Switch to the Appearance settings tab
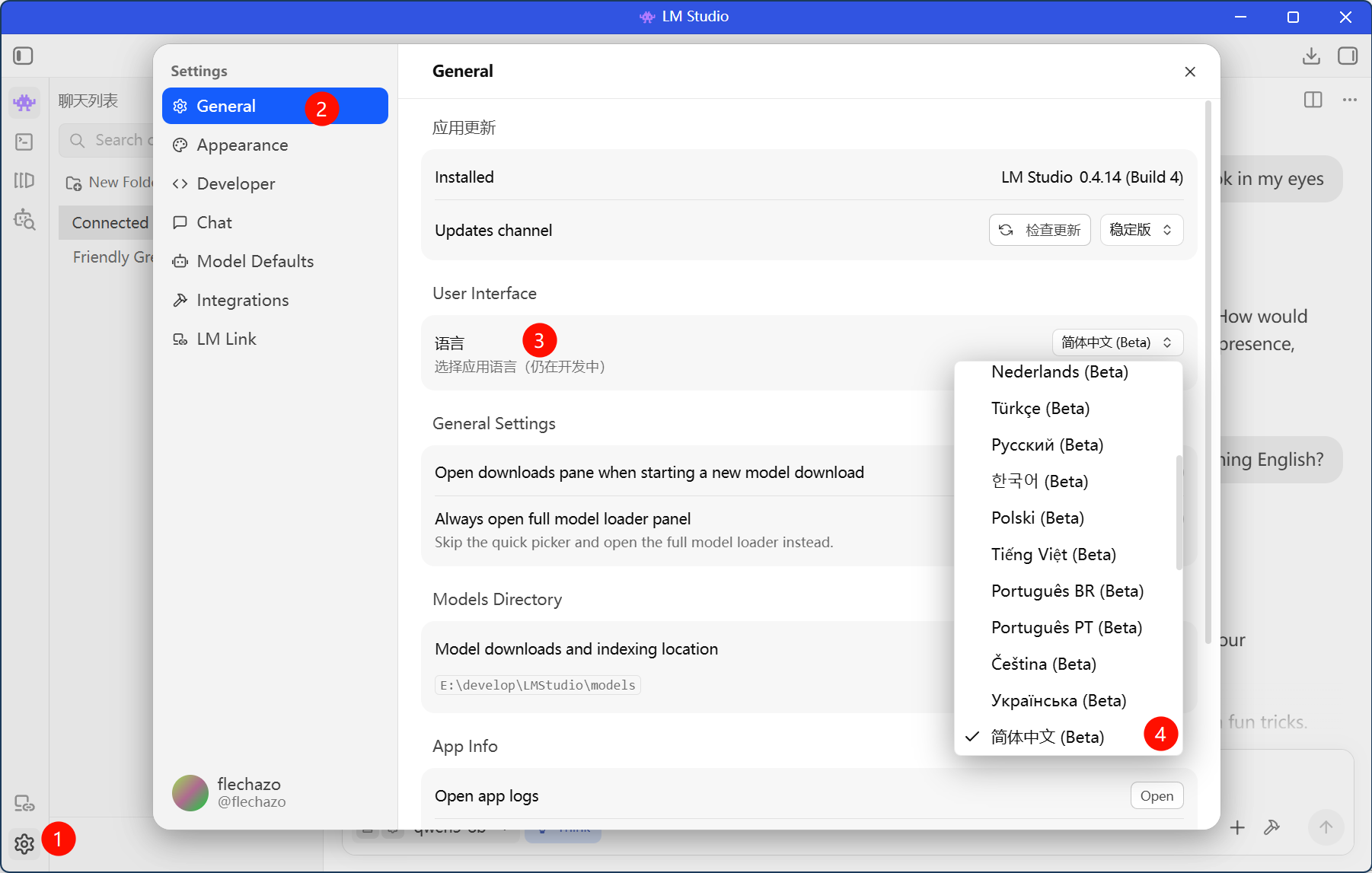 click(275, 145)
